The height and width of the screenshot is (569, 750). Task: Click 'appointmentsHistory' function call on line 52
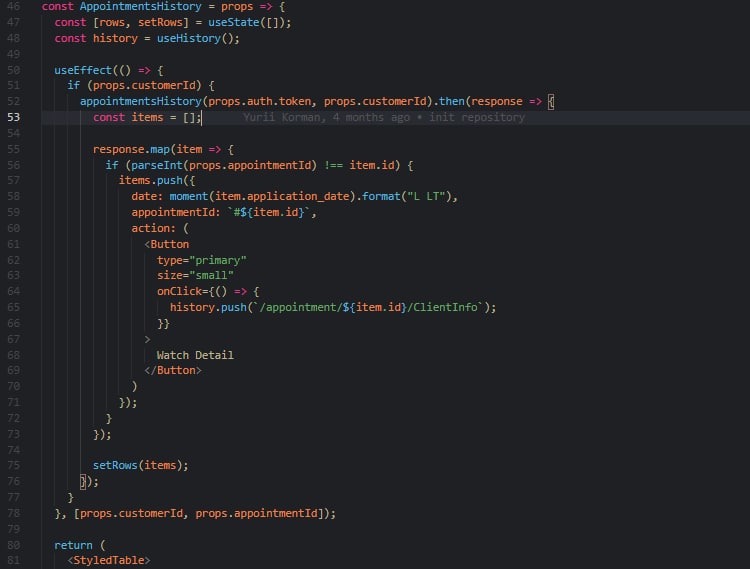coord(141,101)
